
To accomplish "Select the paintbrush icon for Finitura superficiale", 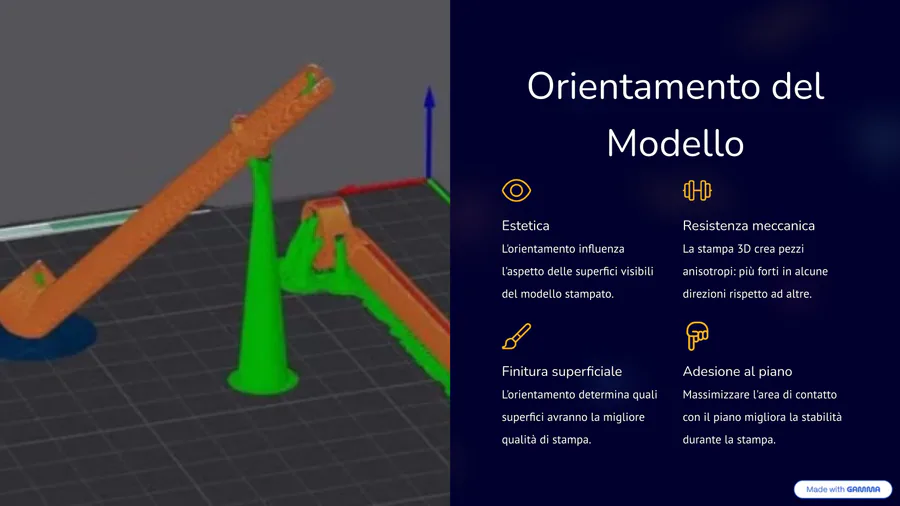I will (x=516, y=336).
